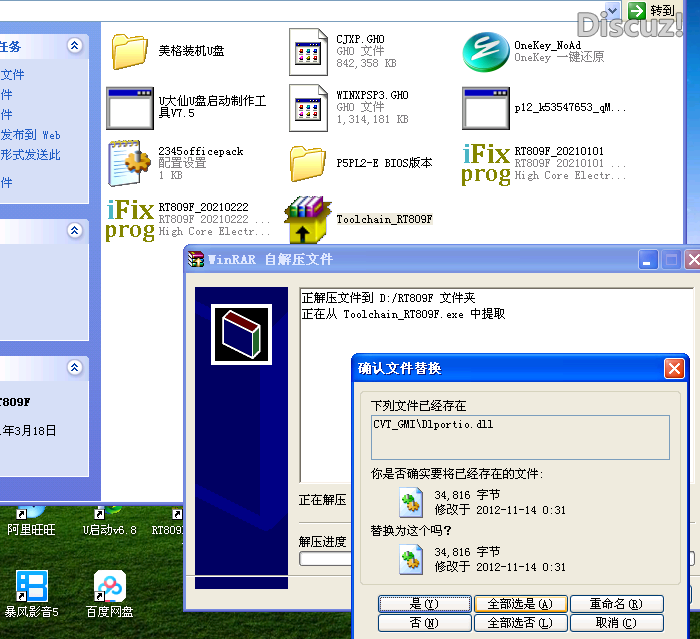700x639 pixels.
Task: Collapse the 任务 sidebar panel
Action: [75, 45]
